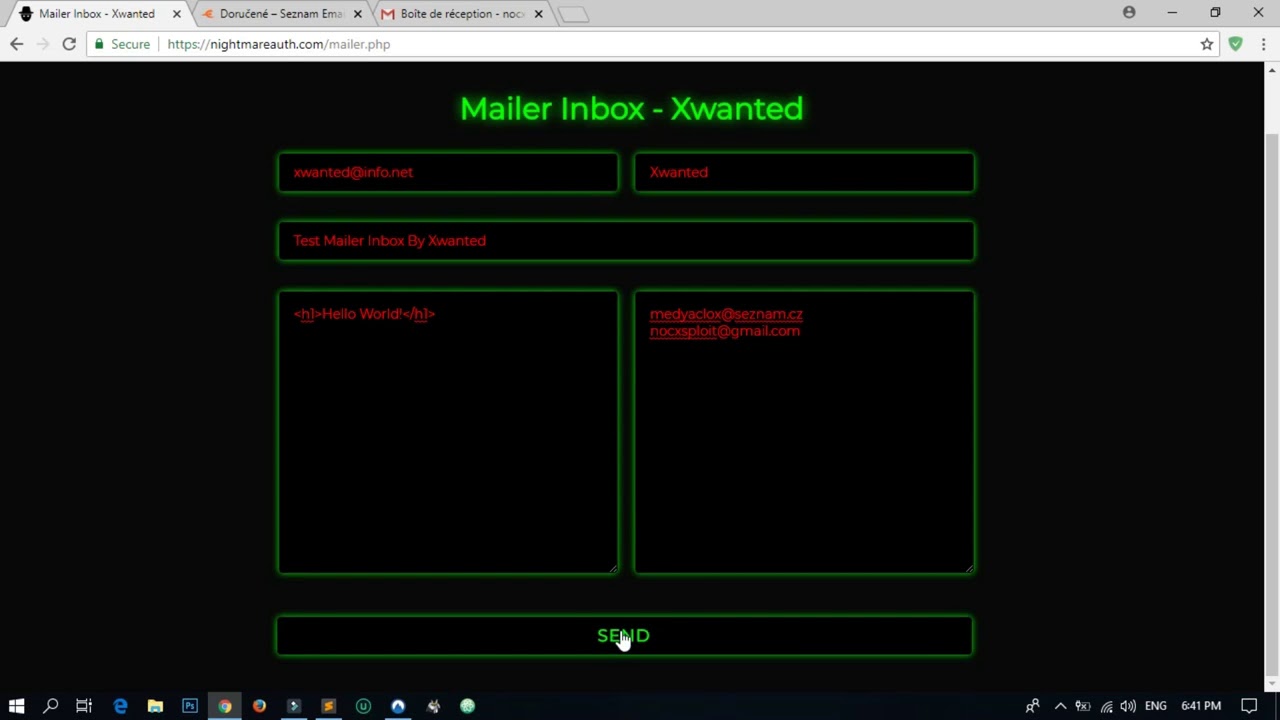Click the Chrome taskbar icon
Image resolution: width=1280 pixels, height=720 pixels.
(224, 706)
